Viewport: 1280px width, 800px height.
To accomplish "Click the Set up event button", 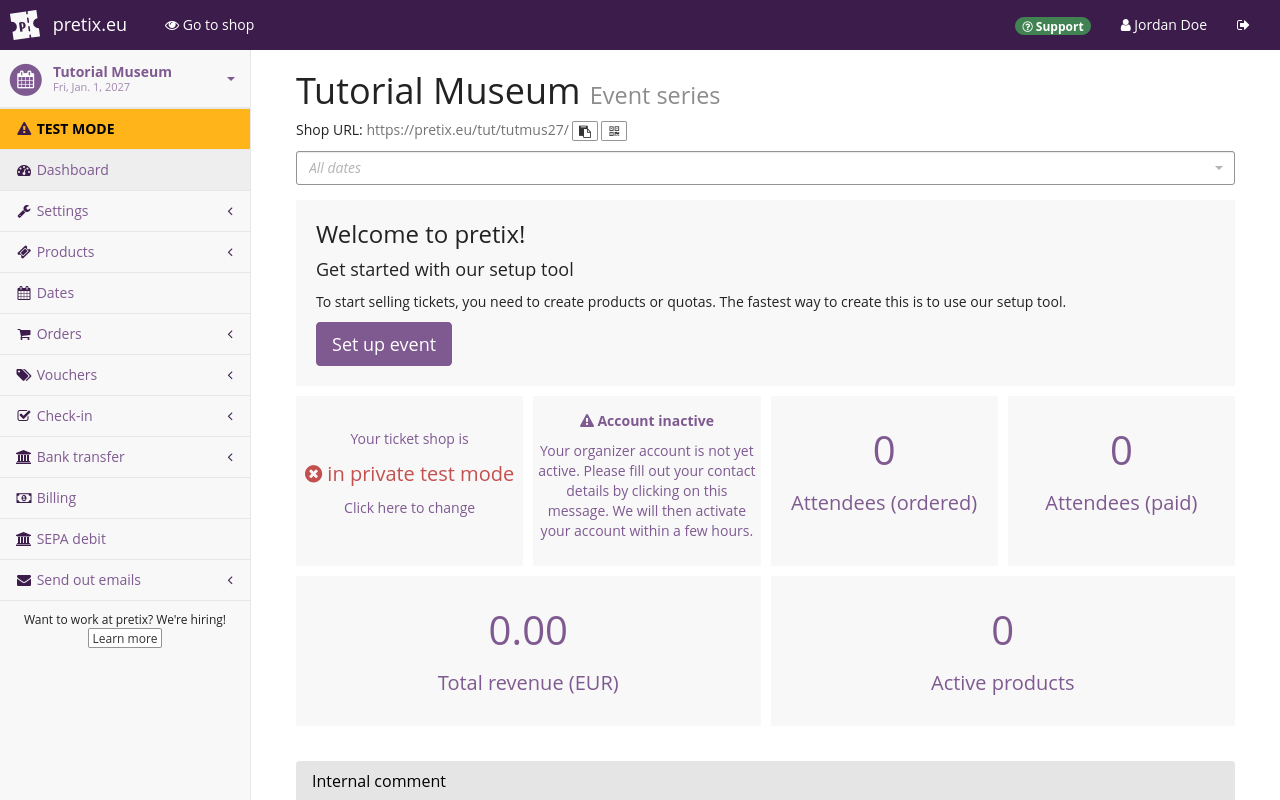I will coord(384,344).
